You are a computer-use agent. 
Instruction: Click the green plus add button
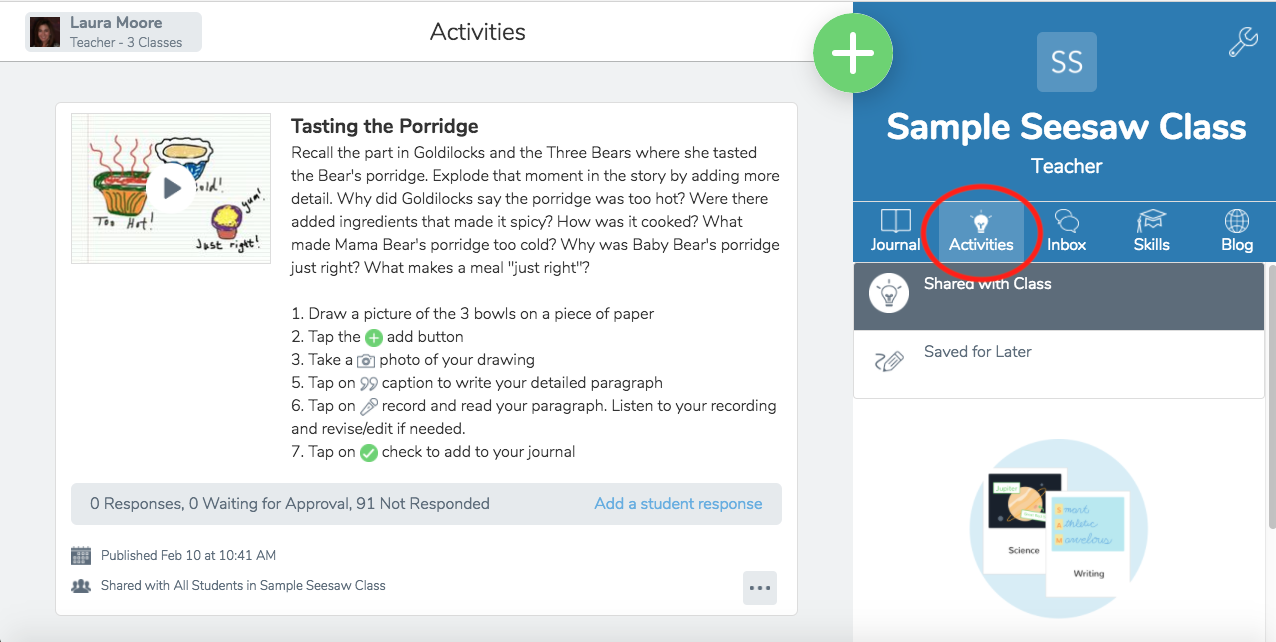click(853, 53)
